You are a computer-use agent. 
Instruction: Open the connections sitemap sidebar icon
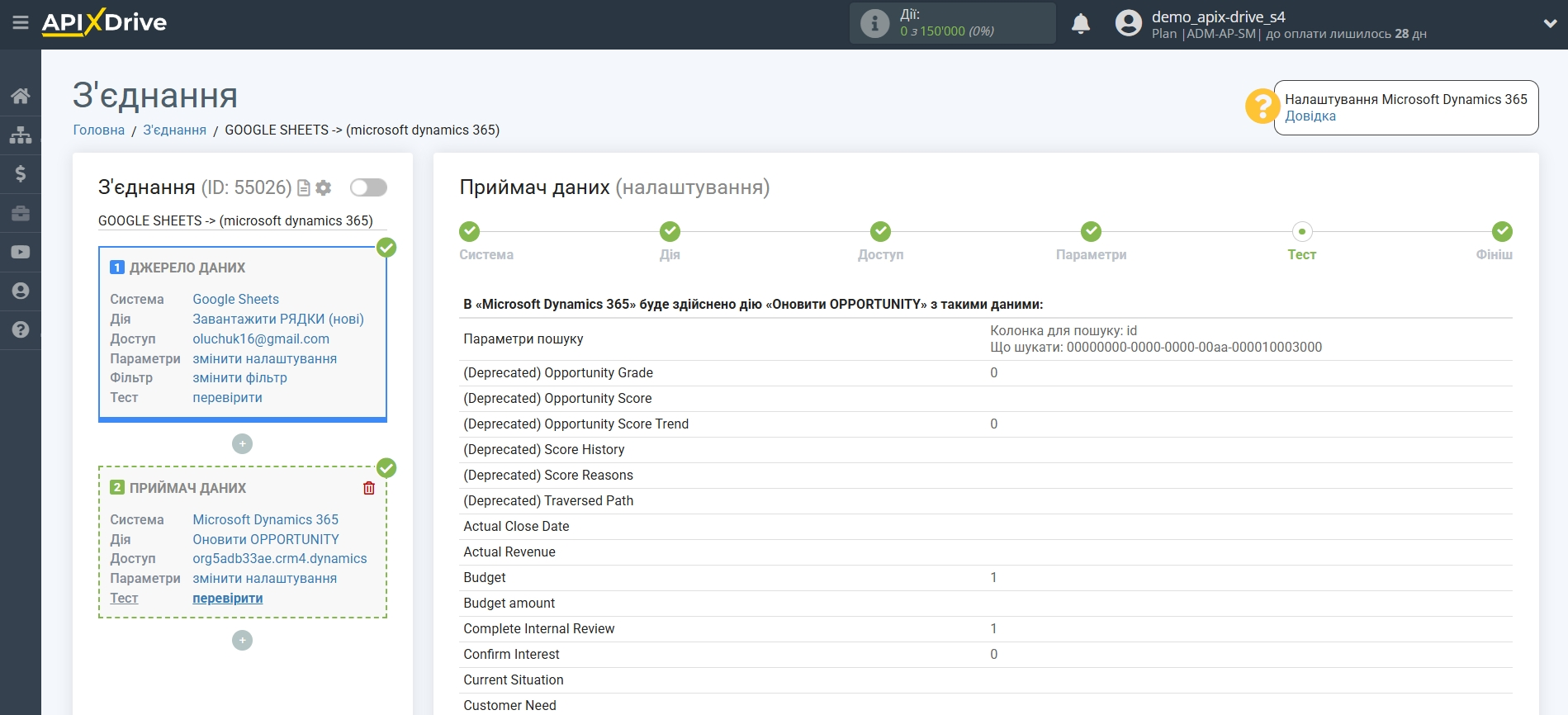click(x=21, y=135)
